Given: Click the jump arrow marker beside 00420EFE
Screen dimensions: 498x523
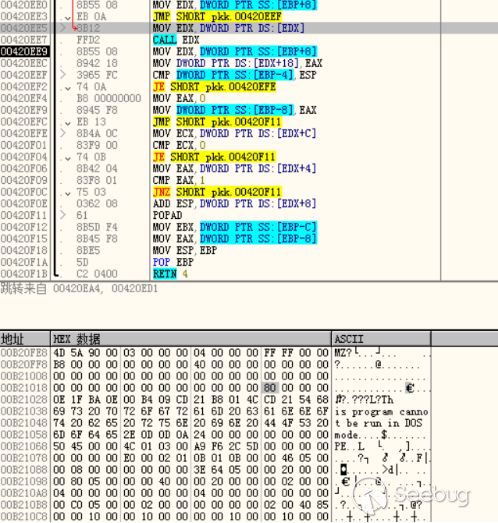Looking at the screenshot, I should pos(63,133).
